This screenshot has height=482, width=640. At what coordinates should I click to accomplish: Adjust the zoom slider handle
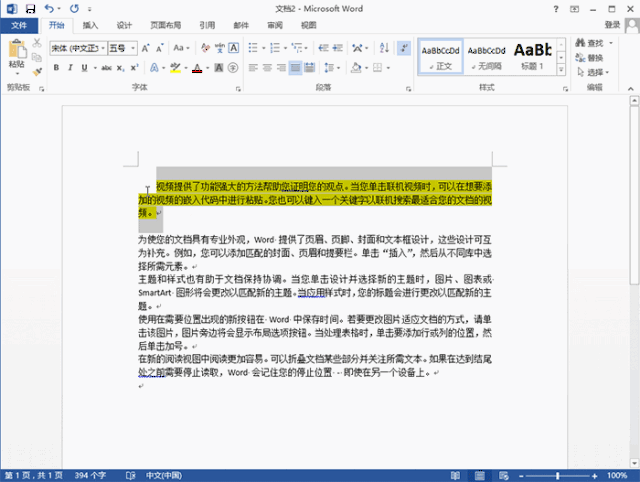click(x=558, y=476)
